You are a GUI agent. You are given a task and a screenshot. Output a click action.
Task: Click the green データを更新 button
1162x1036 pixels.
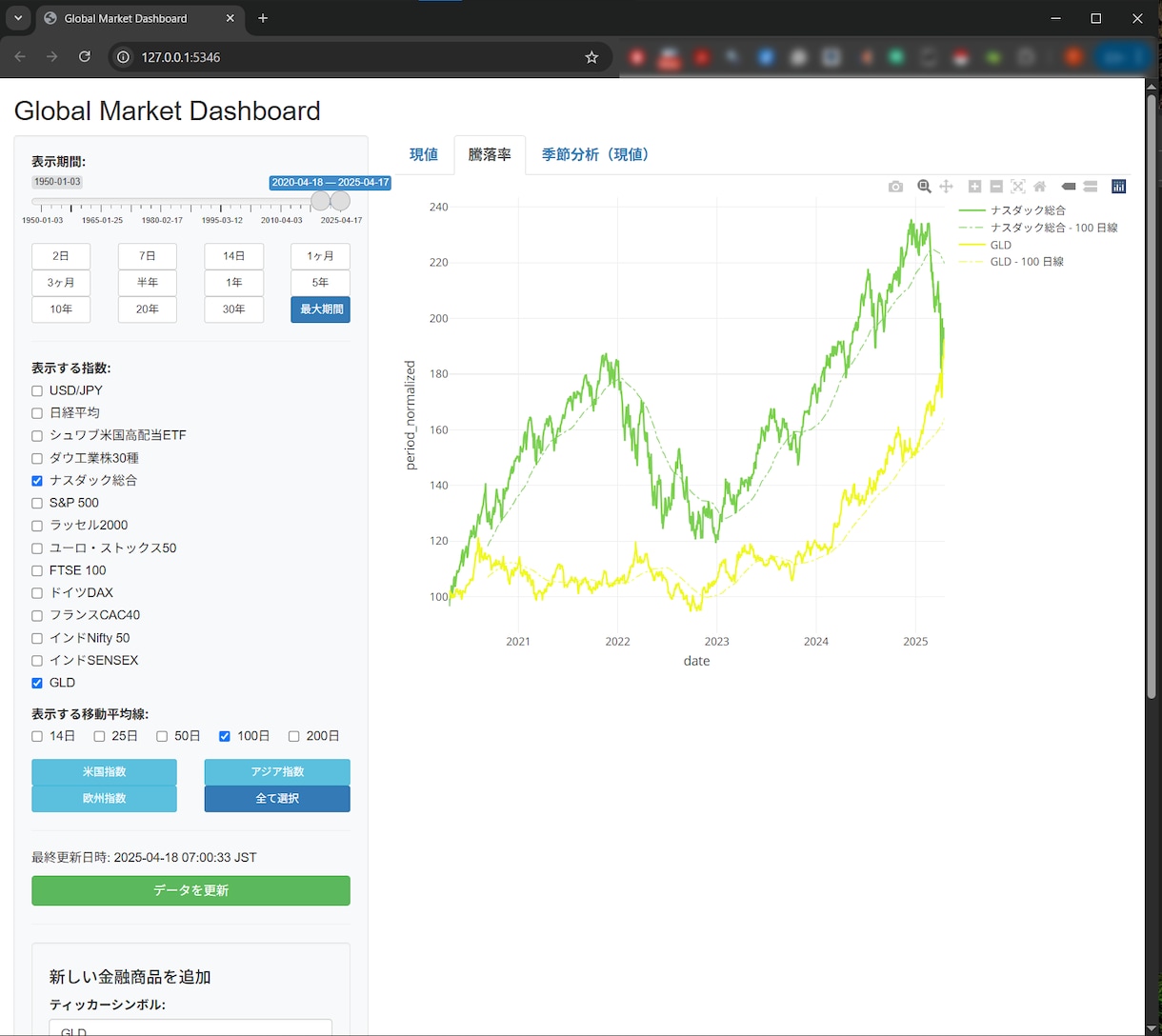(190, 890)
